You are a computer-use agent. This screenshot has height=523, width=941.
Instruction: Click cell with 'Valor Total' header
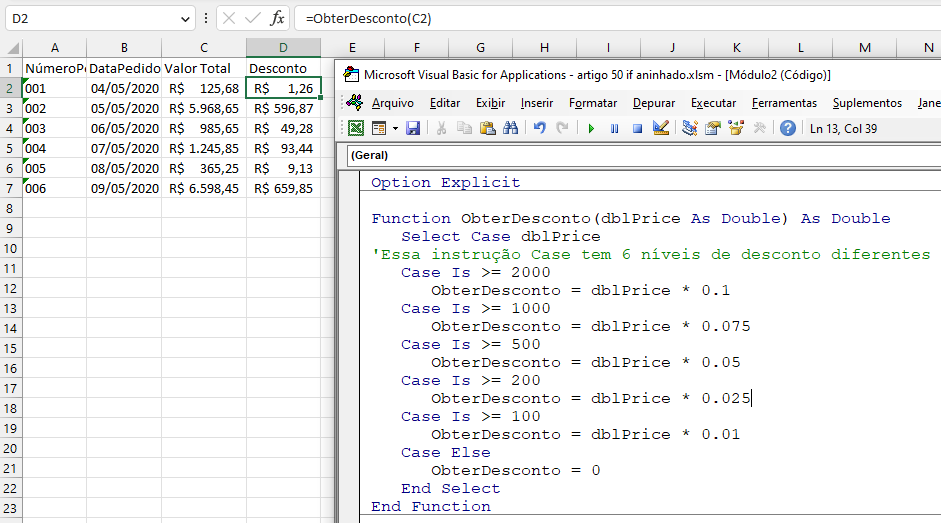[204, 68]
